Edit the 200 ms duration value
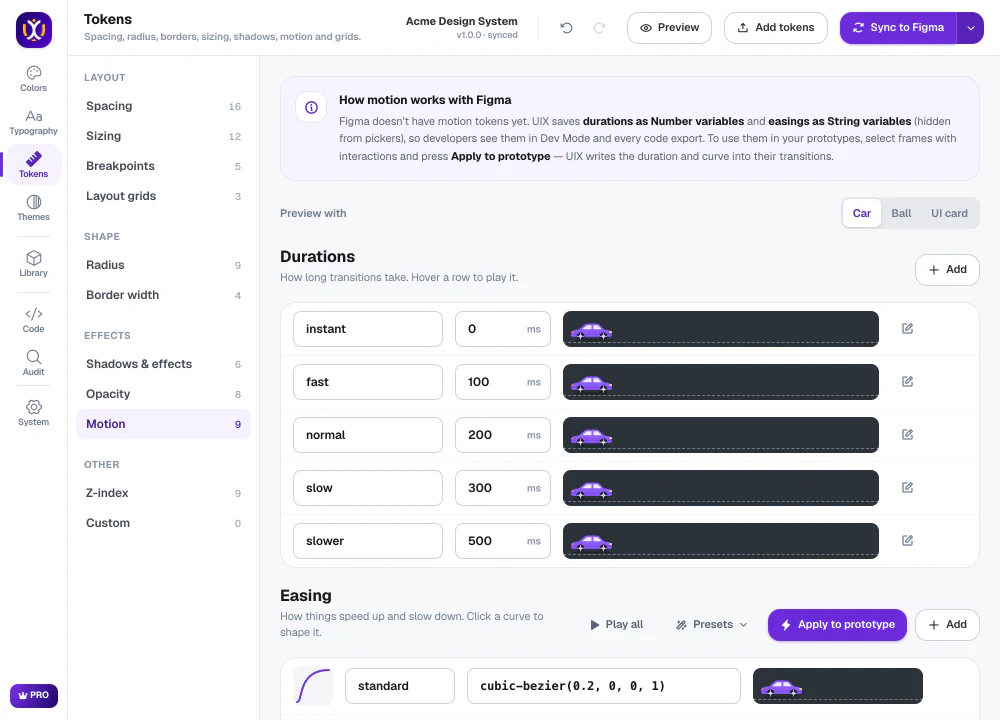Image resolution: width=1000 pixels, height=720 pixels. 503,435
